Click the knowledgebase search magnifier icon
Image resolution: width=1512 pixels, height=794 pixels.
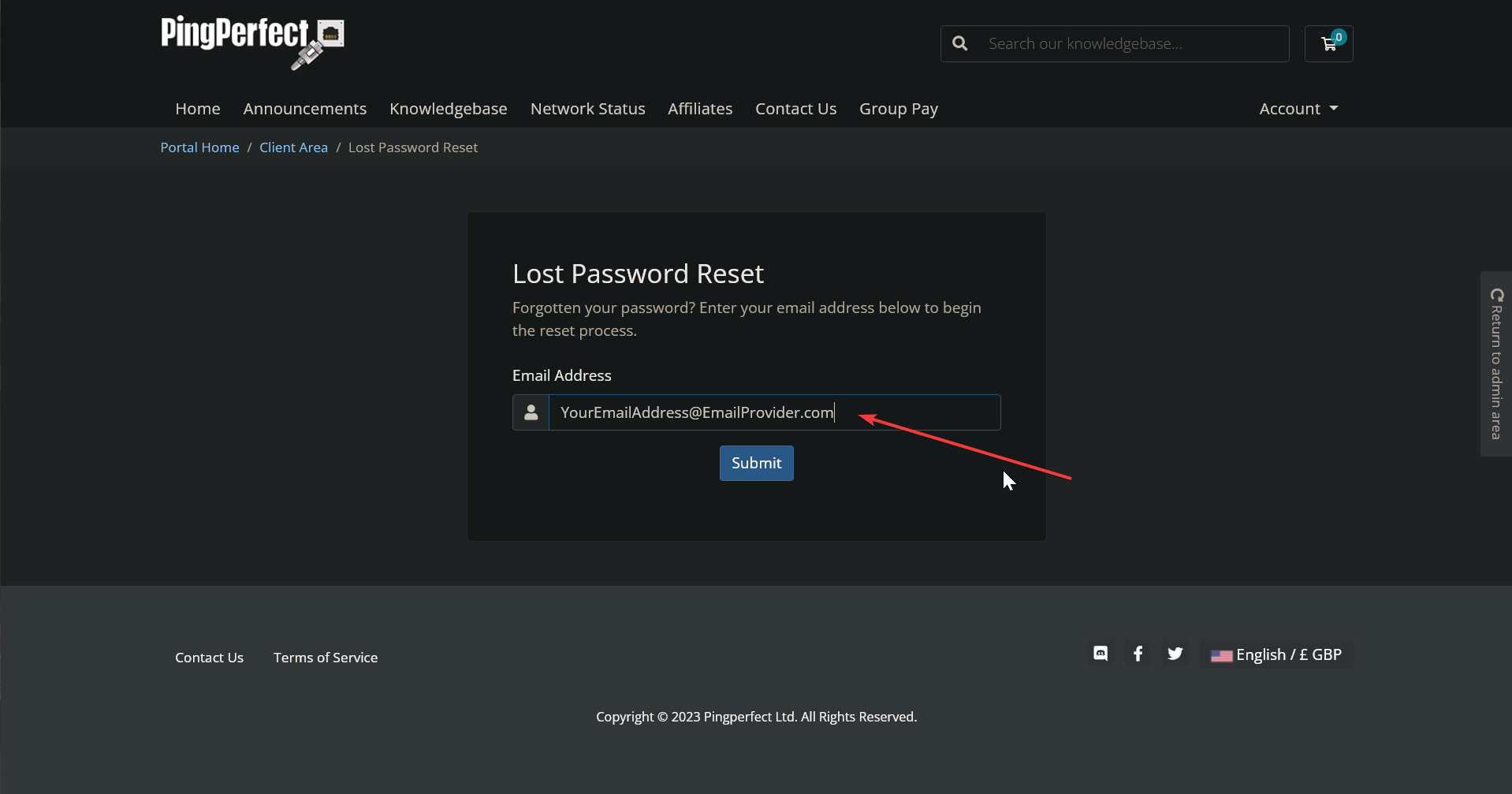click(x=959, y=43)
